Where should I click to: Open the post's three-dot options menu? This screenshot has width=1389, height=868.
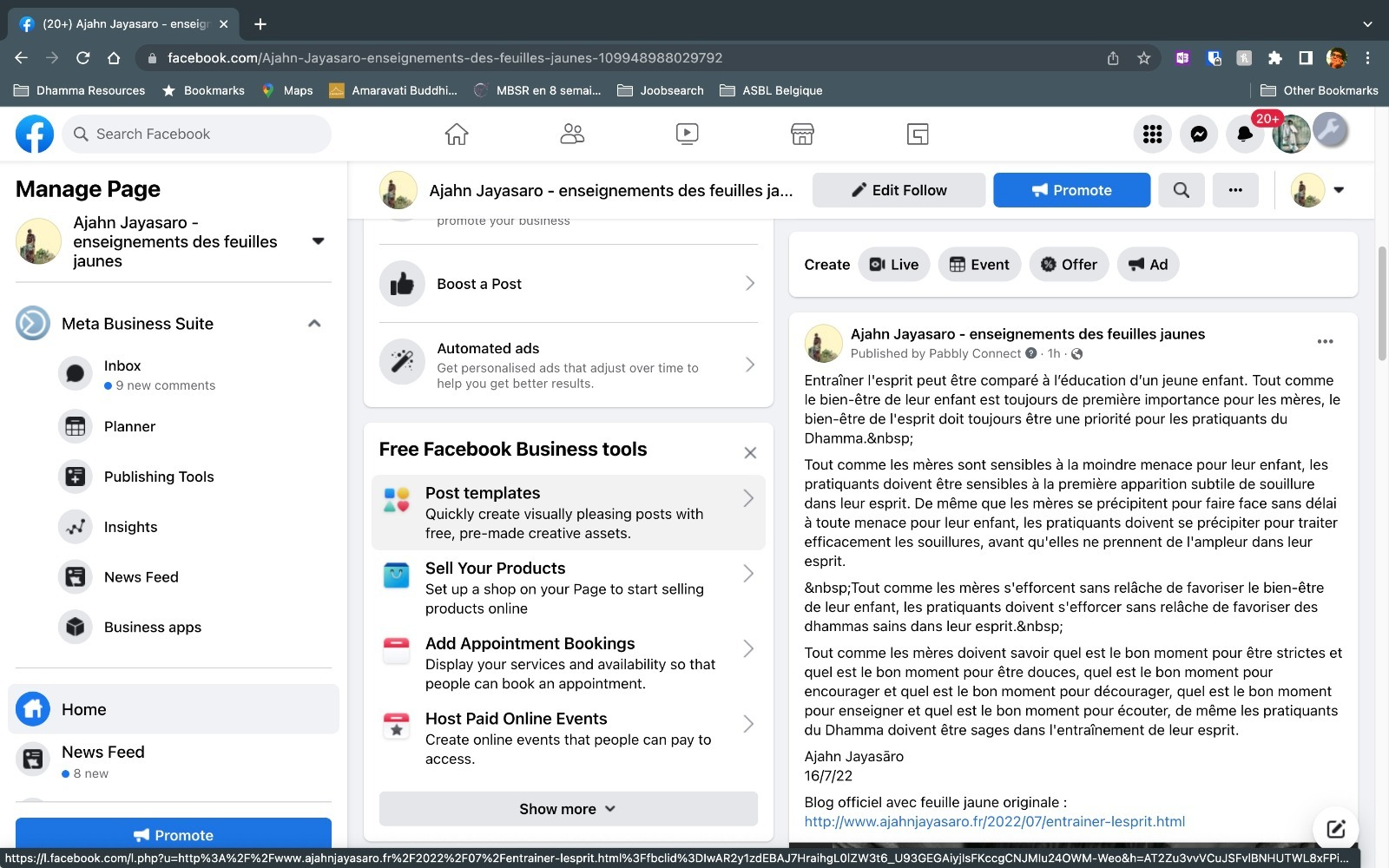(x=1325, y=342)
